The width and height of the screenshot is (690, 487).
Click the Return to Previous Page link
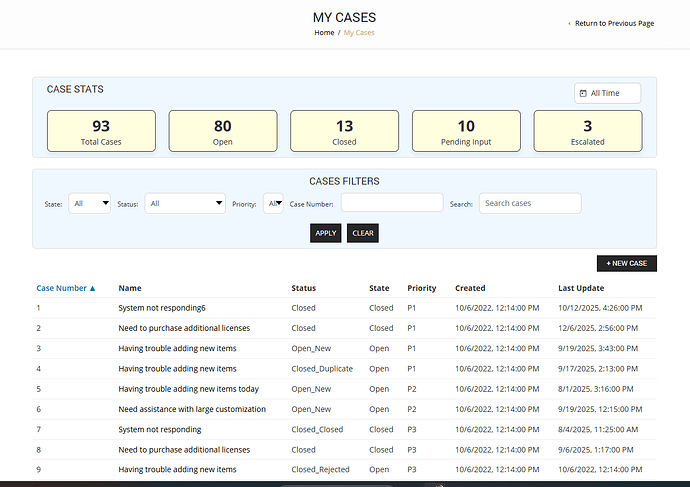[x=611, y=23]
